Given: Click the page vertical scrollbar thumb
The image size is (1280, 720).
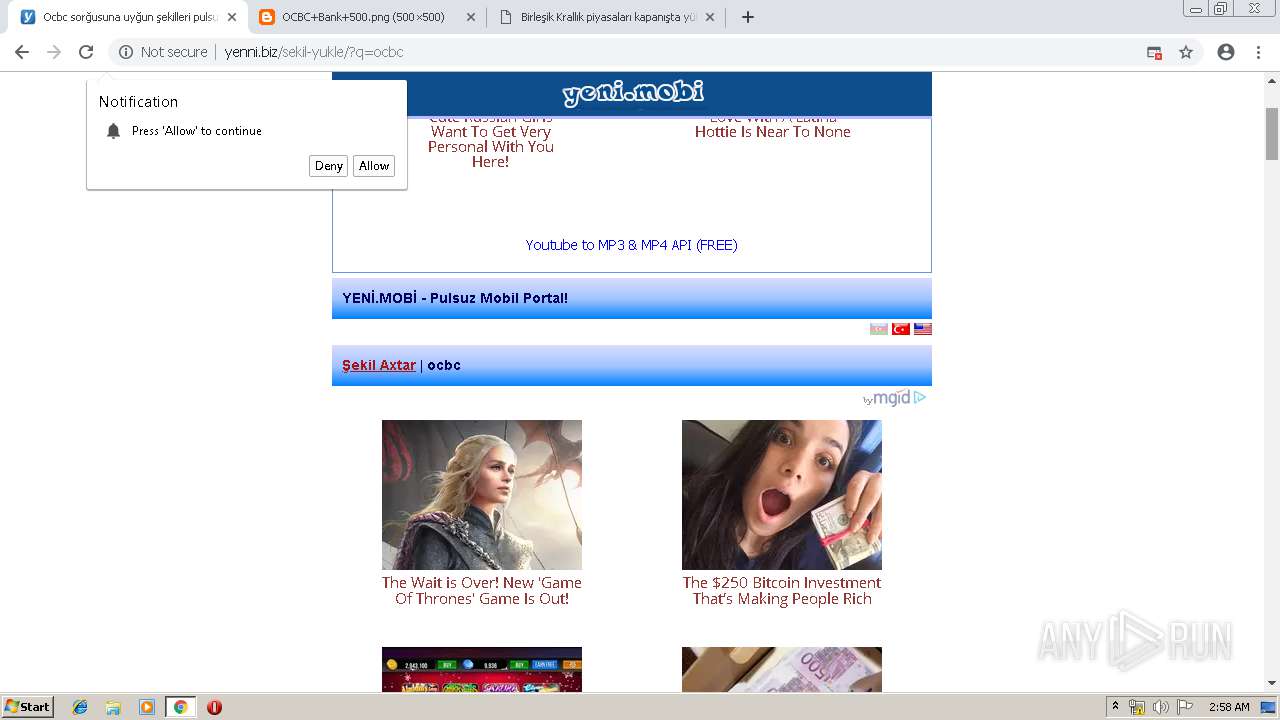Looking at the screenshot, I should click(1272, 133).
